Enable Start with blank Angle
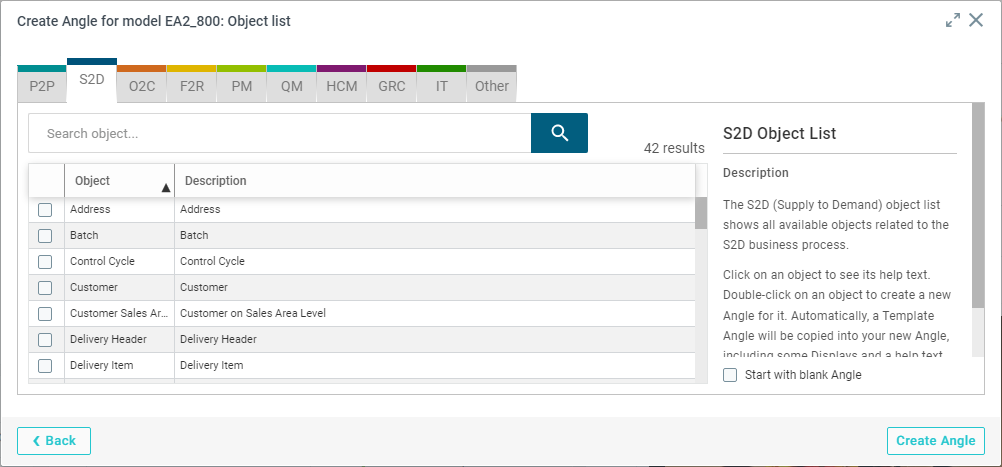The image size is (1002, 467). pyautogui.click(x=730, y=375)
